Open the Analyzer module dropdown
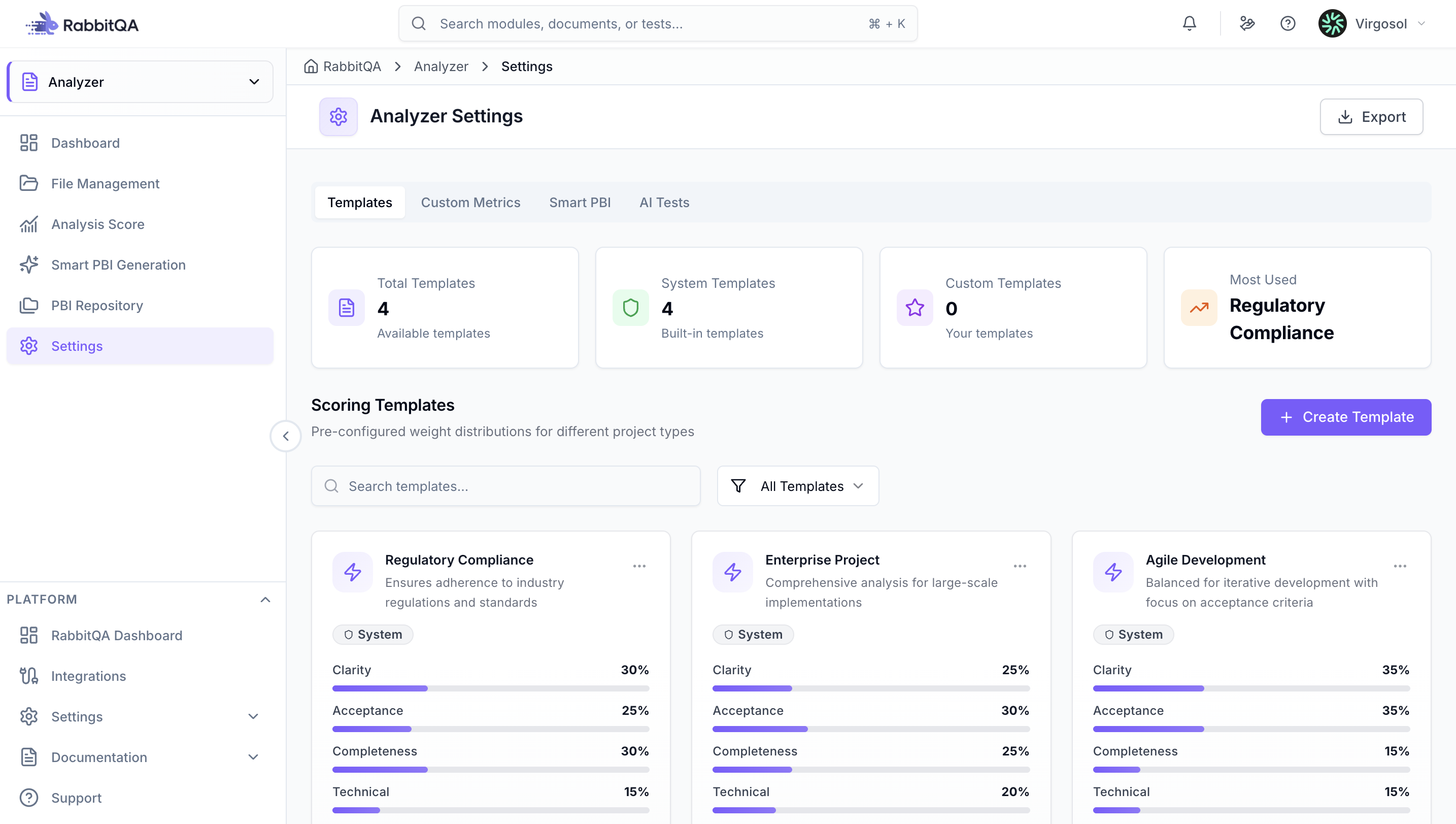 (x=140, y=82)
